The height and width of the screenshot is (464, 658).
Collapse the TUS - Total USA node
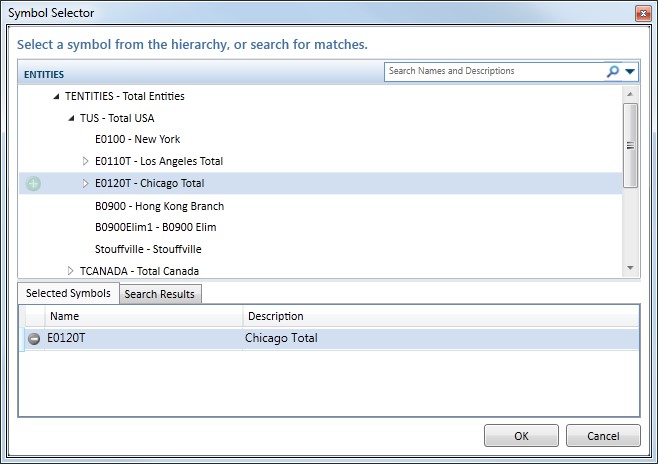click(71, 118)
